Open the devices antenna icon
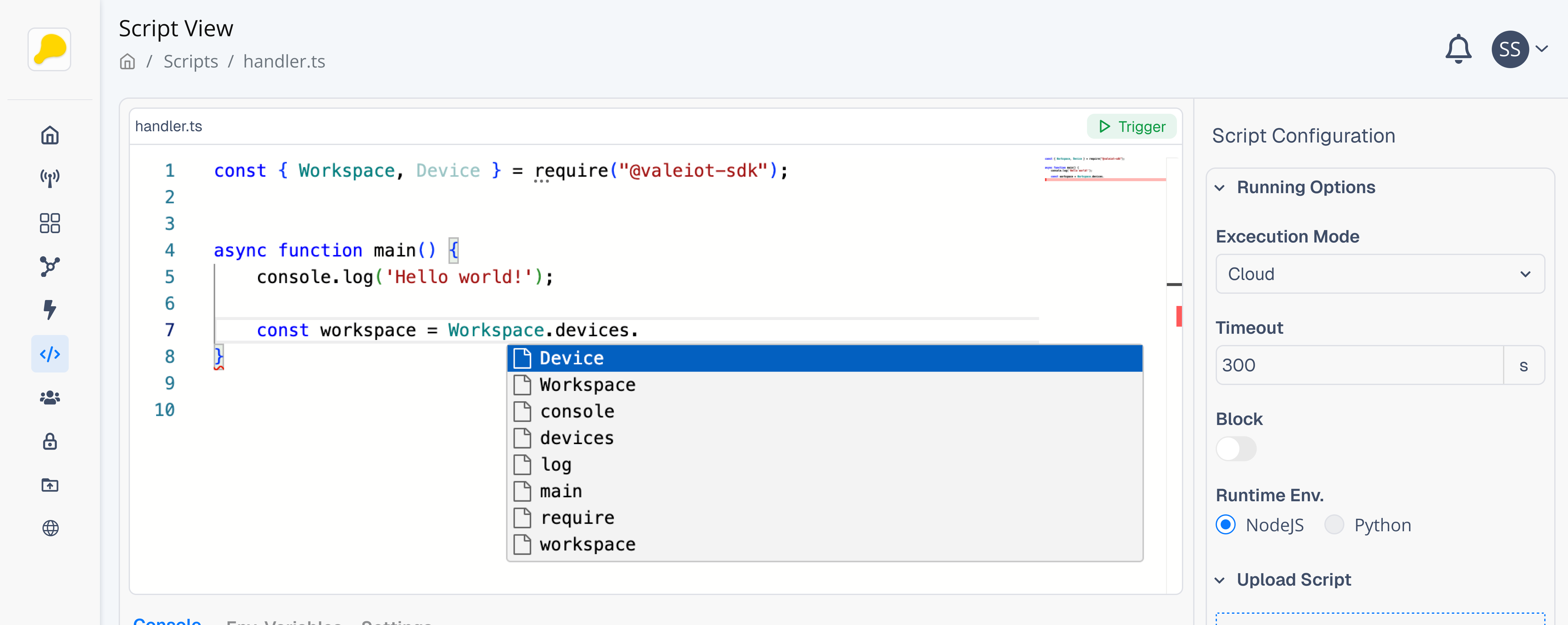The height and width of the screenshot is (625, 1568). coord(50,178)
